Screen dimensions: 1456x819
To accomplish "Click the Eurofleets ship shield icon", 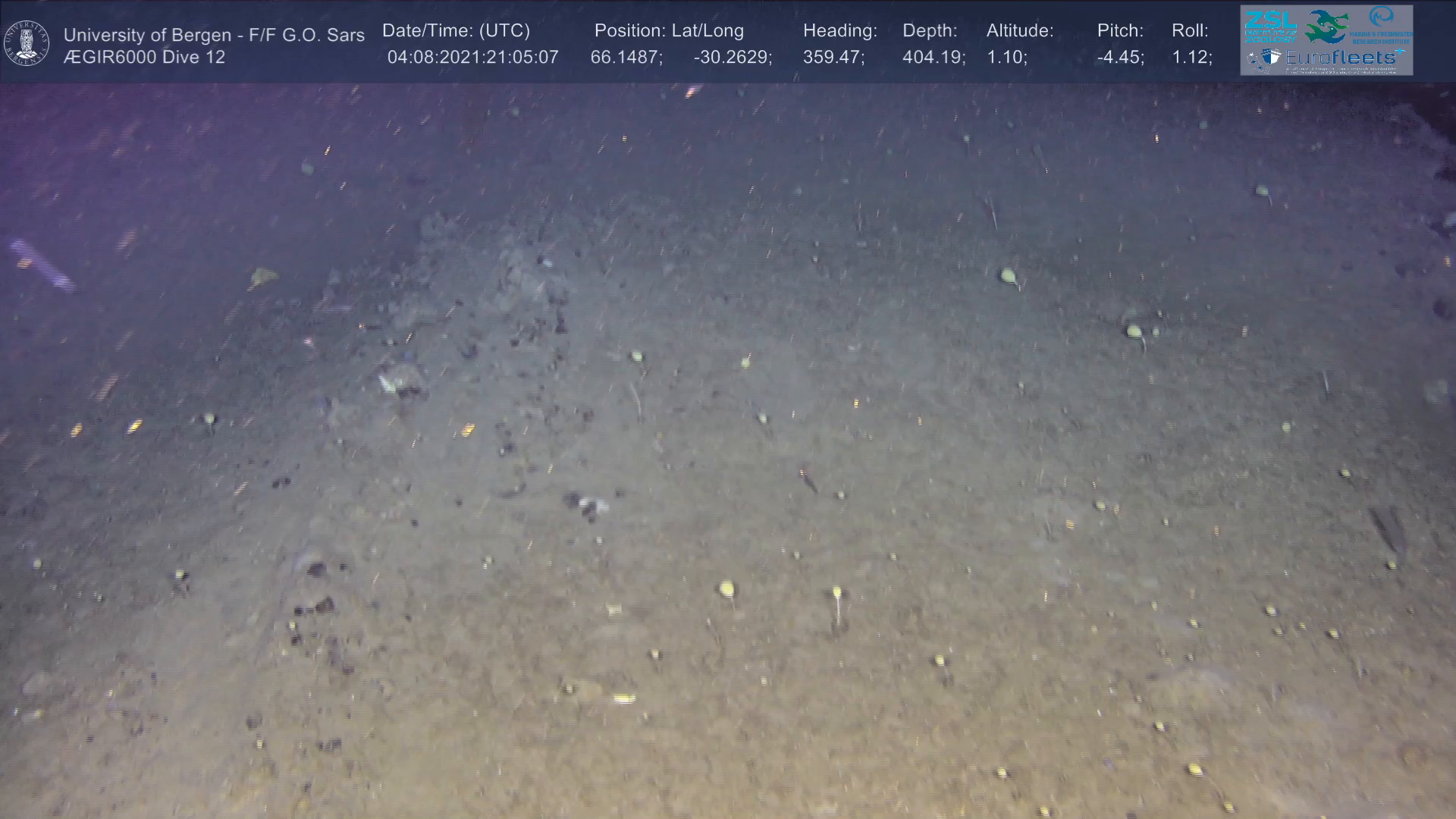I will pyautogui.click(x=1271, y=57).
